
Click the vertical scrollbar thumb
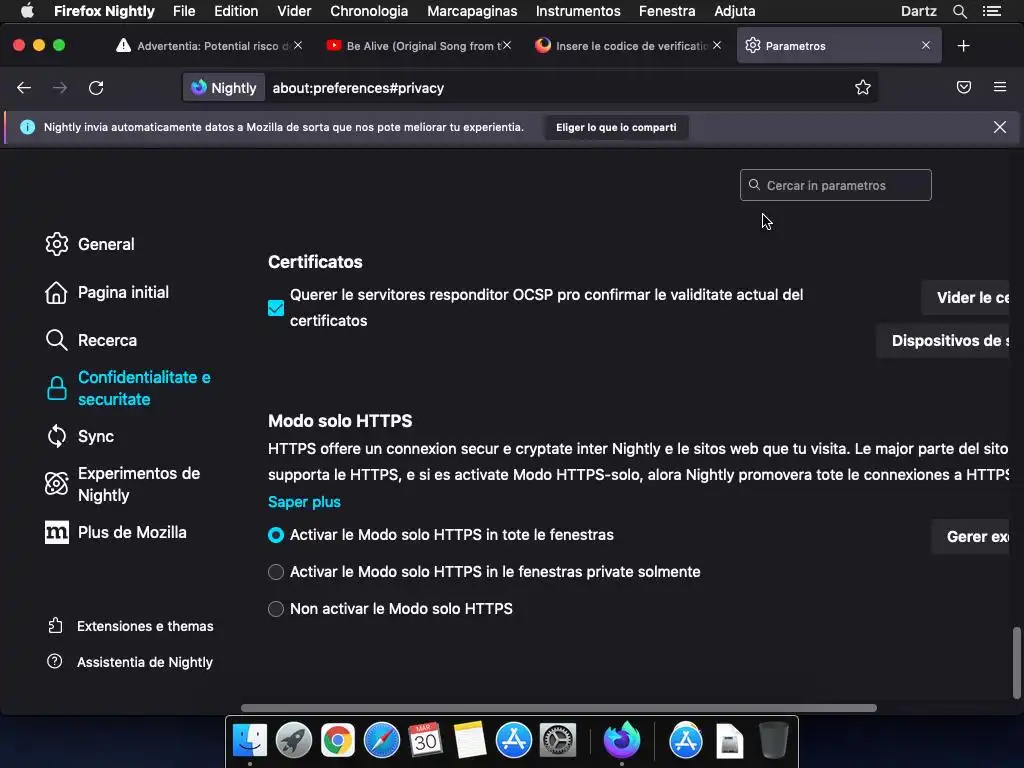tap(1016, 662)
